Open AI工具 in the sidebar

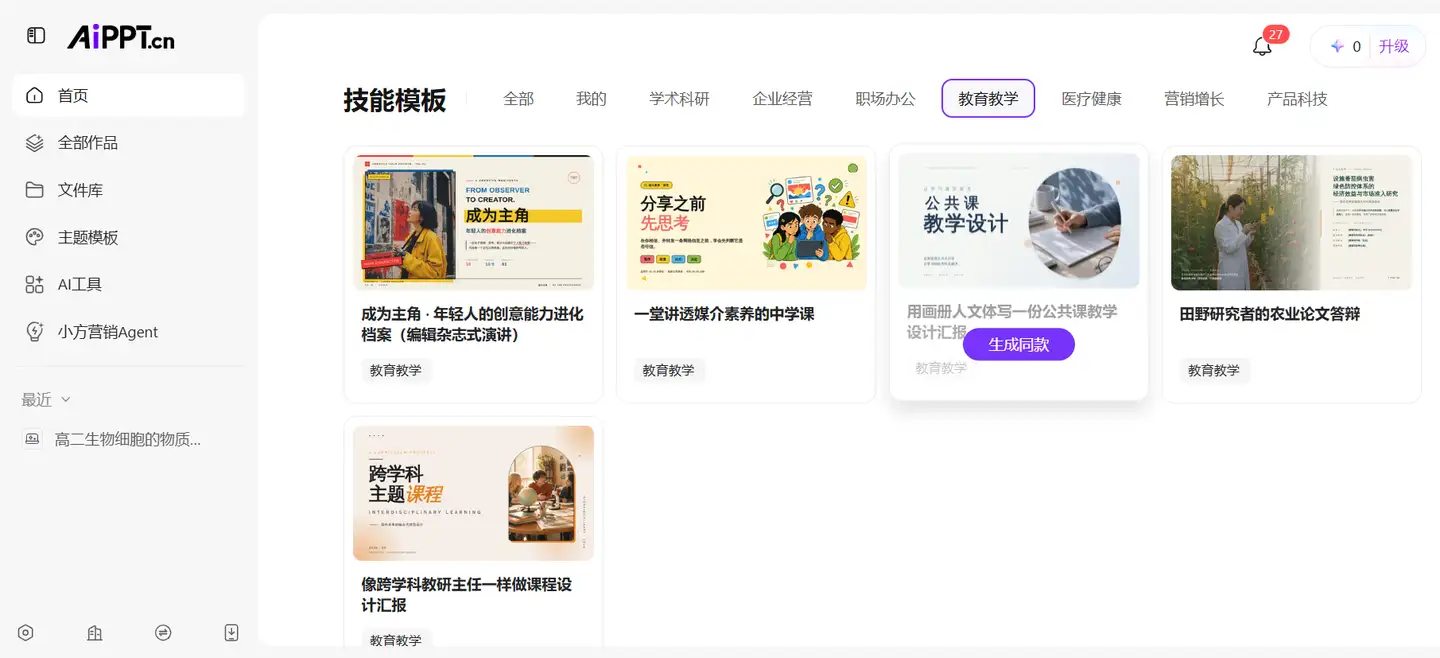coord(129,285)
